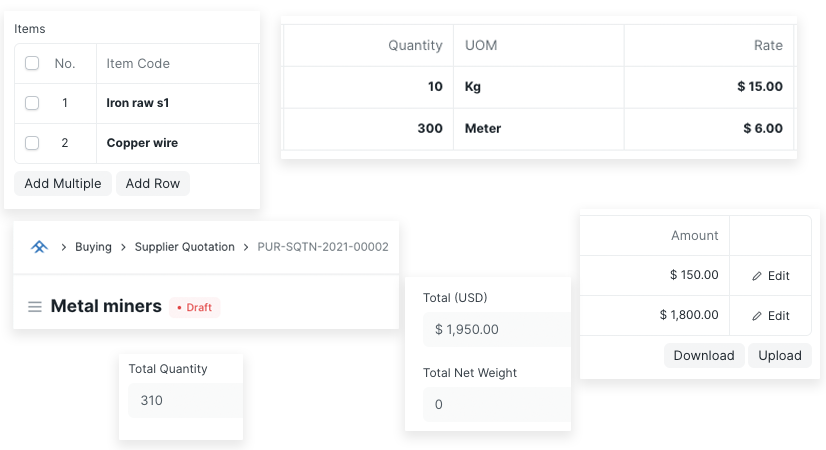Screen dimensions: 826x450
Task: Check the Iron raw s1 row checkbox
Action: tap(32, 103)
